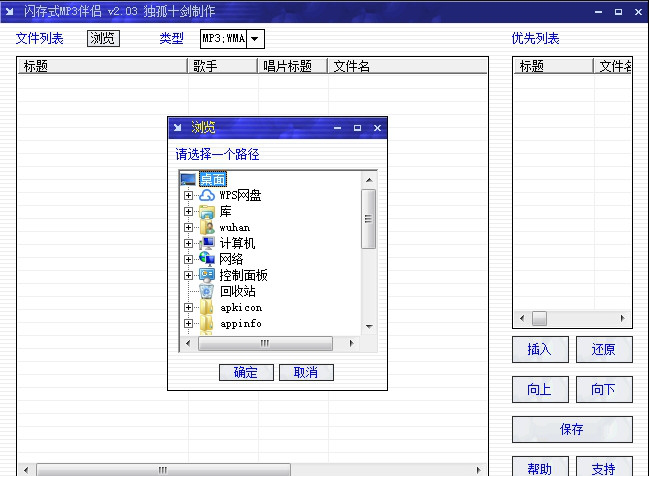Screen dimensions: 649x495
Task: Open the 类型 MP3;WMA dropdown arrow
Action: [x=255, y=39]
